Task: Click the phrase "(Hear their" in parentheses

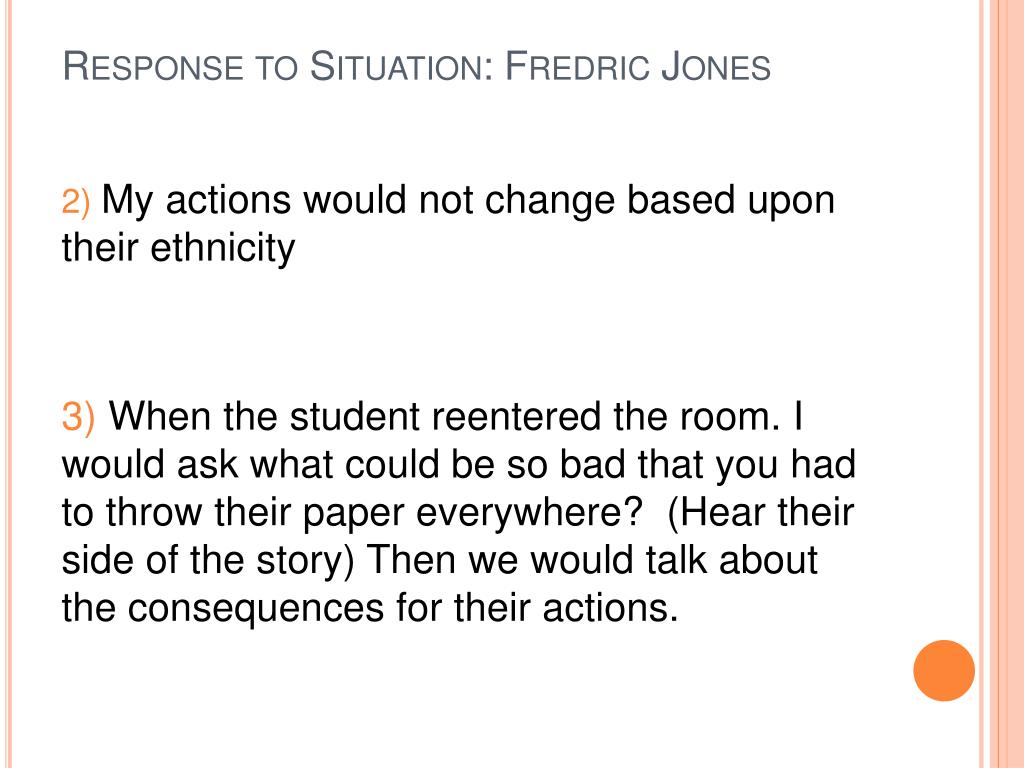Action: 760,513
